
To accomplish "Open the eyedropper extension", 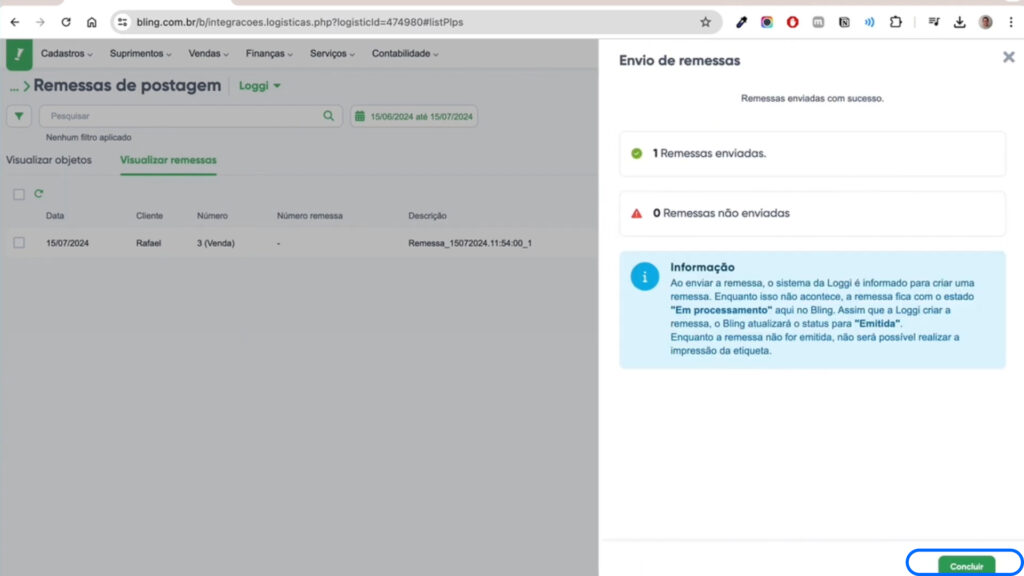I will pos(741,22).
